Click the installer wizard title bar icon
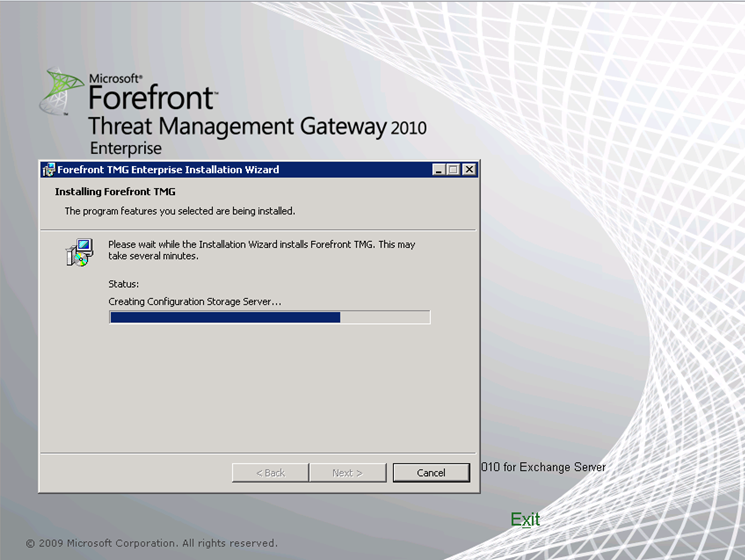Viewport: 745px width, 560px height. [x=49, y=170]
